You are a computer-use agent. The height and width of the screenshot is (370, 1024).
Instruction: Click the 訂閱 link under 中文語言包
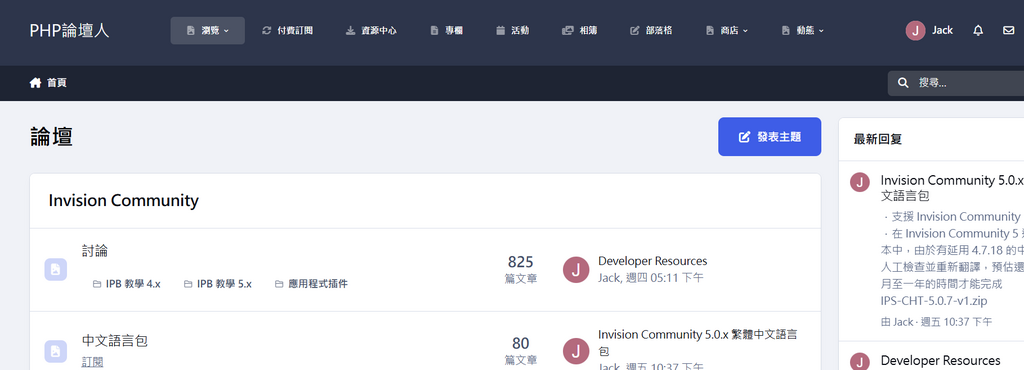pos(92,362)
